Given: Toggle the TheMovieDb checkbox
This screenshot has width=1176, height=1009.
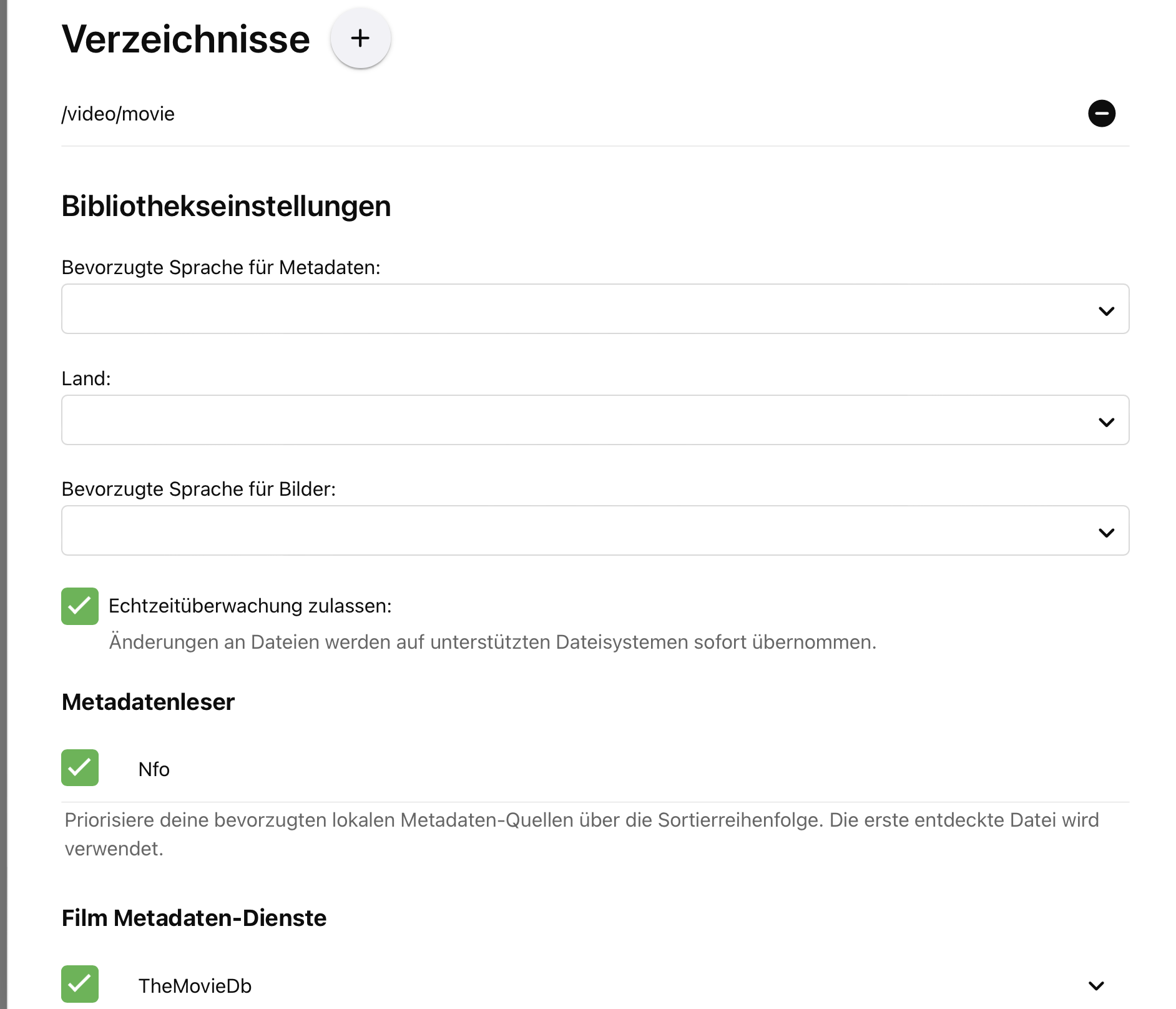Looking at the screenshot, I should pos(80,984).
